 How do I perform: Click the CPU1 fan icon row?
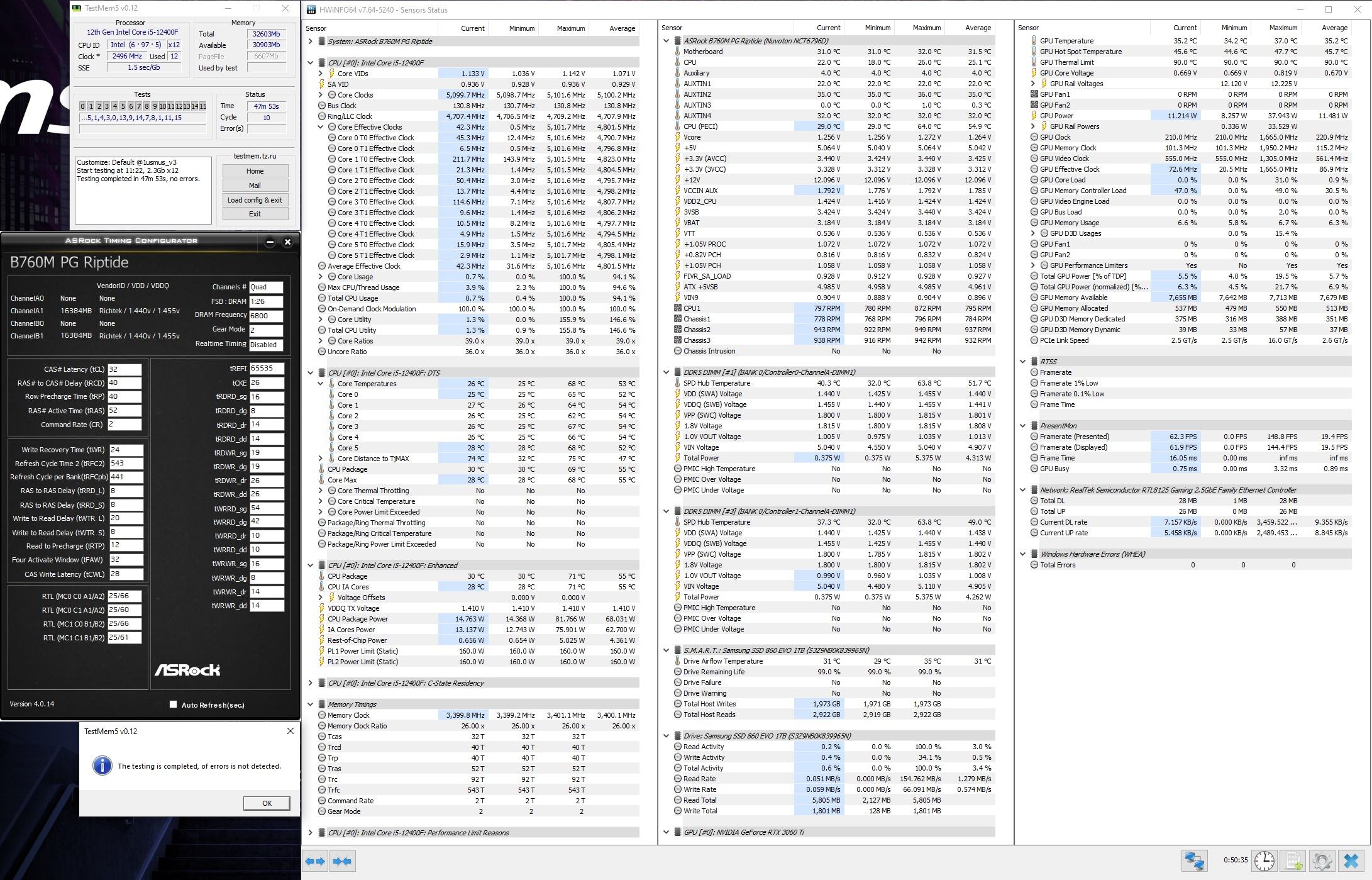[678, 308]
